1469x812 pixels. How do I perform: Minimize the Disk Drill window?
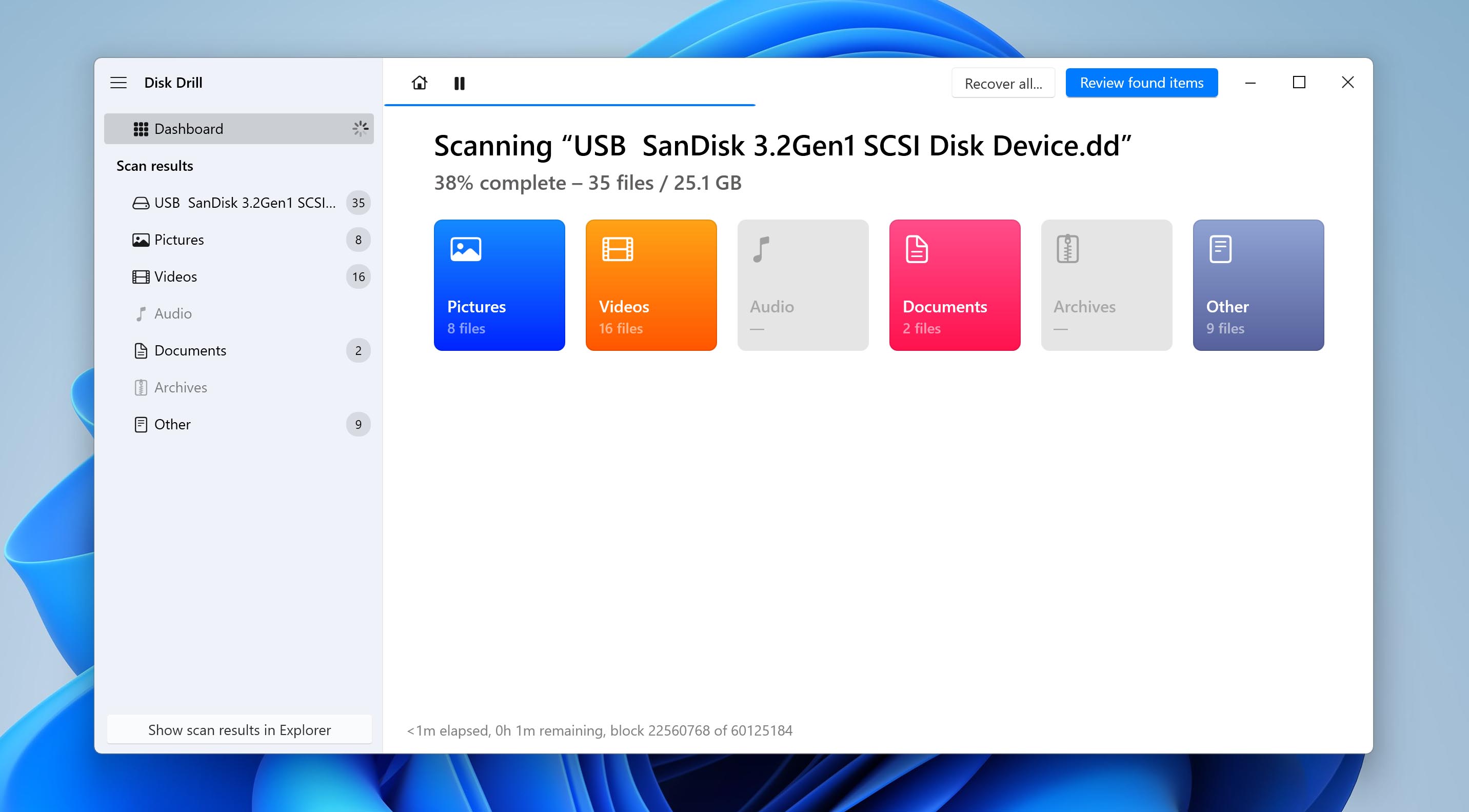1250,83
